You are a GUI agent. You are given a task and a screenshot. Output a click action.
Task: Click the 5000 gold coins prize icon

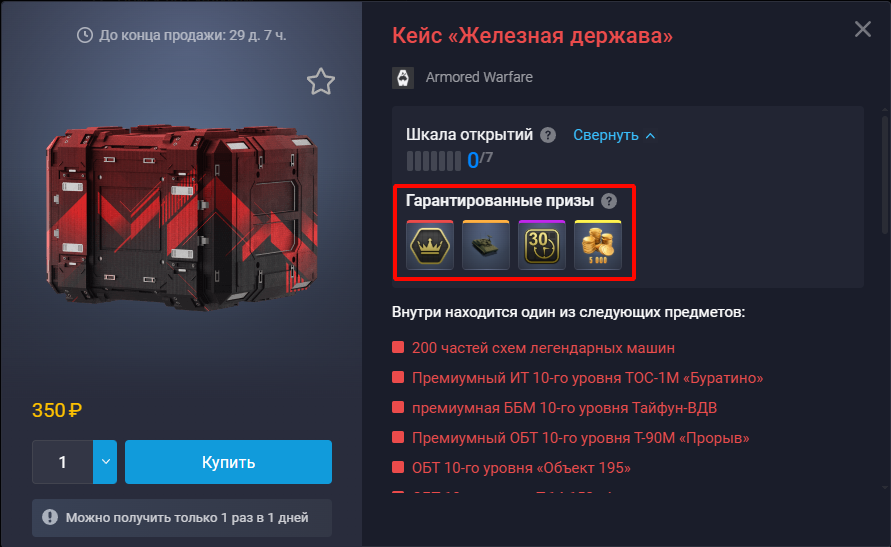point(598,245)
